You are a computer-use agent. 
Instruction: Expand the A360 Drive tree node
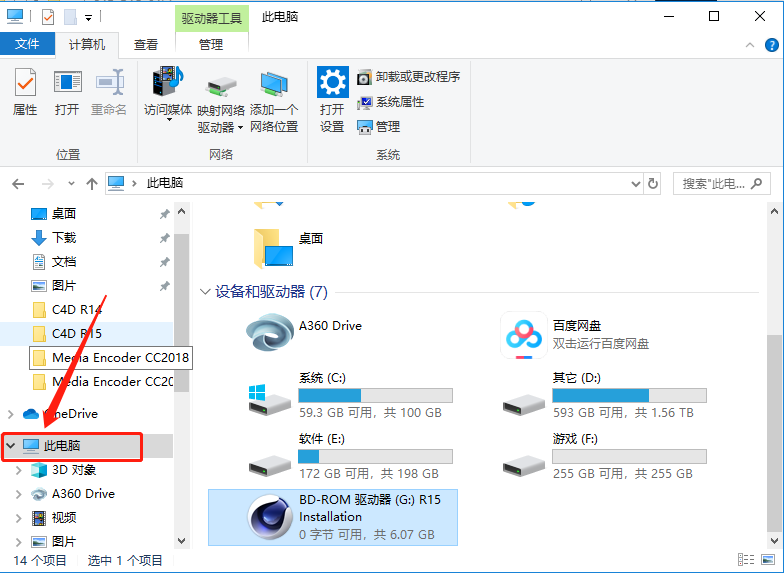[x=18, y=494]
